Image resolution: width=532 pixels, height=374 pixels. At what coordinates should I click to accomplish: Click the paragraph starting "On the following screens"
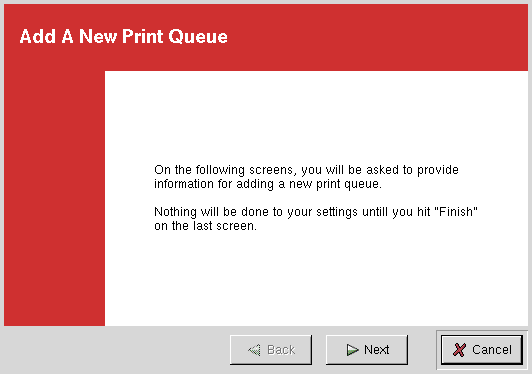click(306, 176)
